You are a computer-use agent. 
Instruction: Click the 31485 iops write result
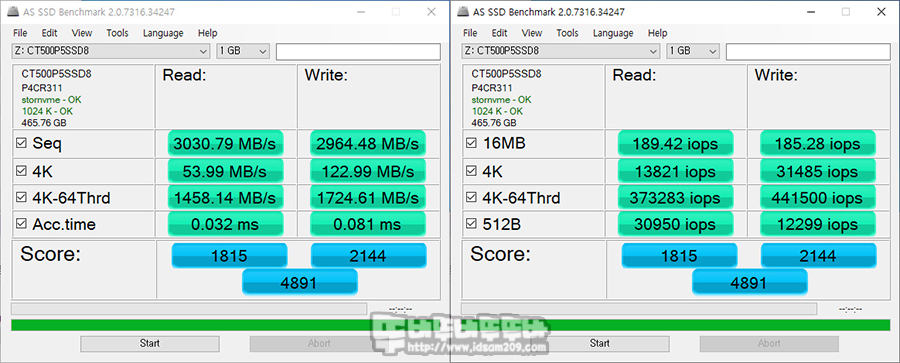(818, 171)
